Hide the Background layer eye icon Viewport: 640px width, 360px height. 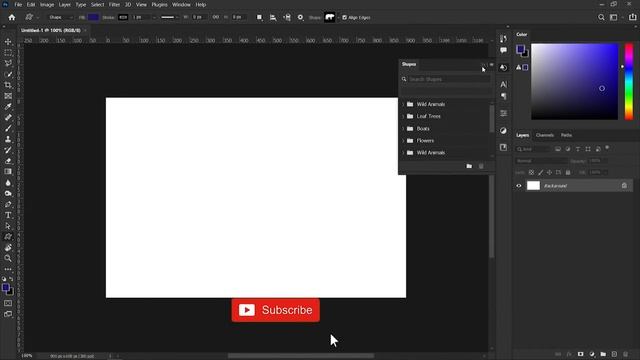pos(519,186)
